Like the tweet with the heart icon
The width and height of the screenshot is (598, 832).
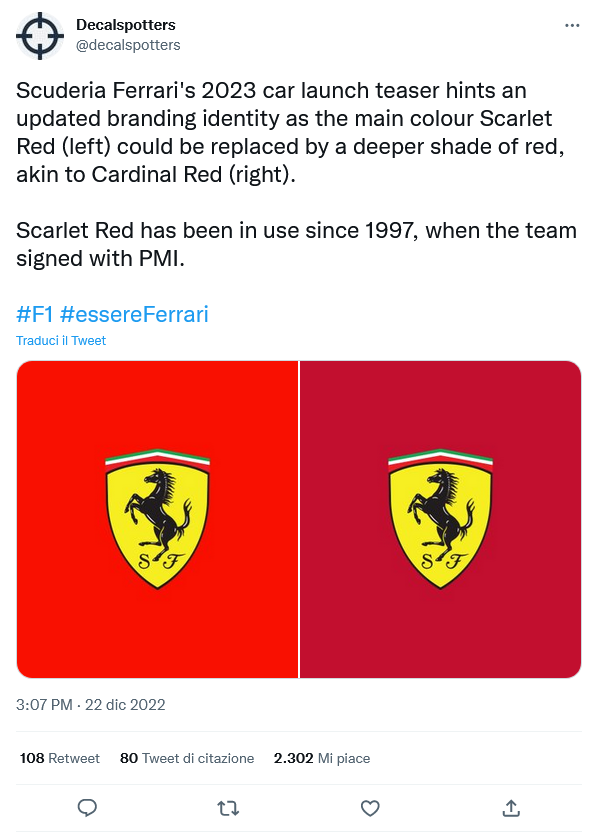click(370, 808)
